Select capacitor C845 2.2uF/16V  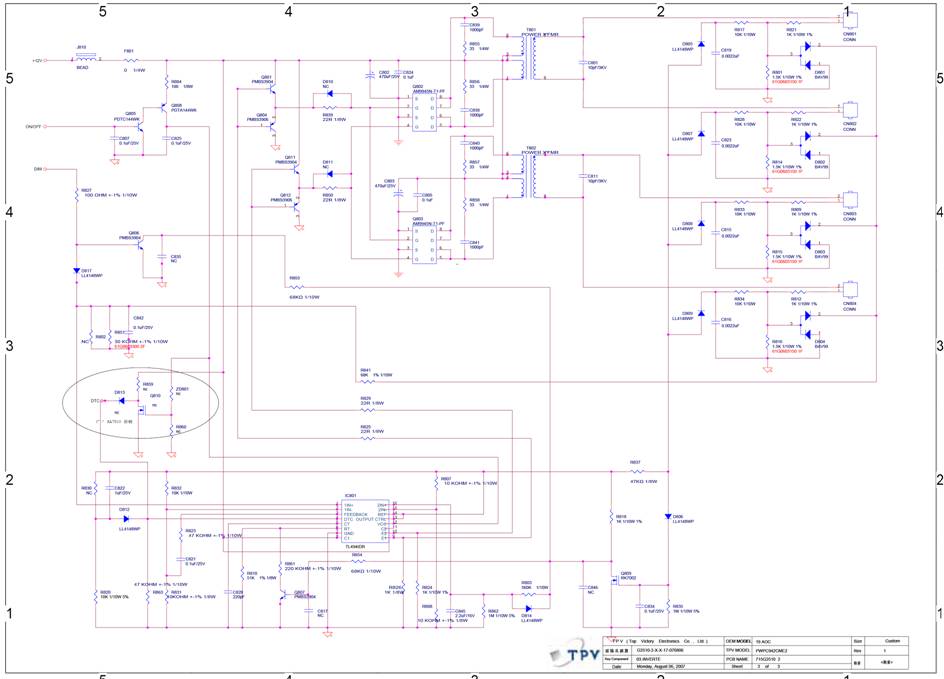coord(451,610)
